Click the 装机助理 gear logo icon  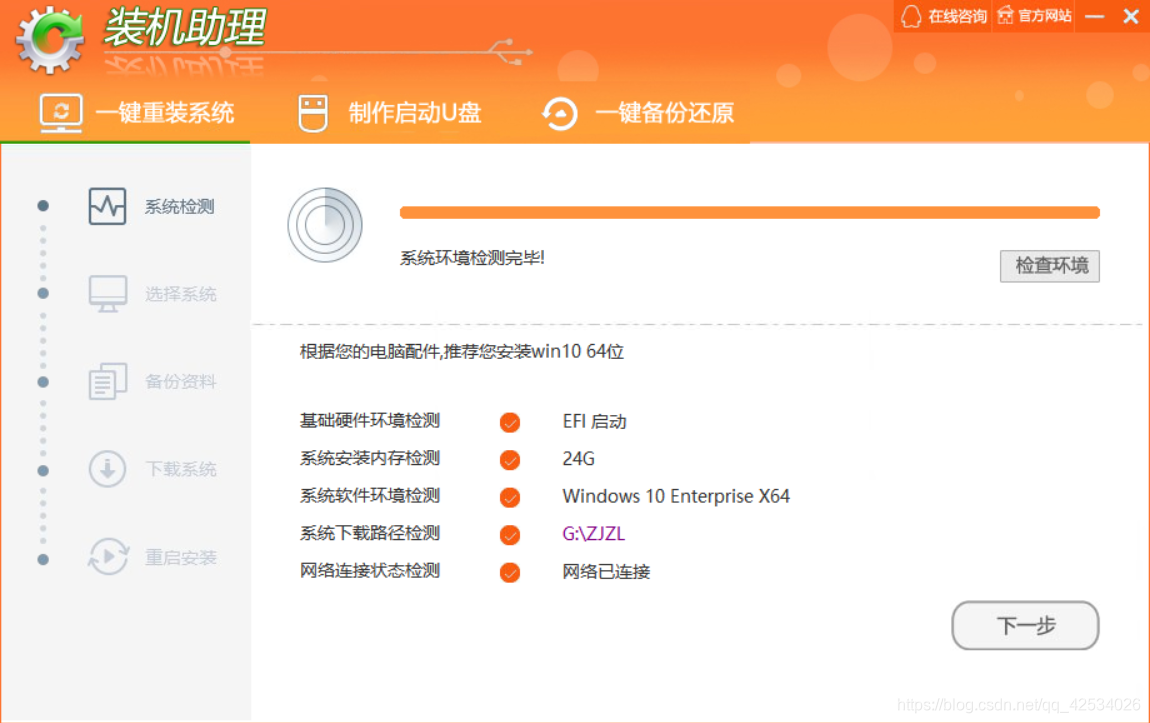pos(50,40)
